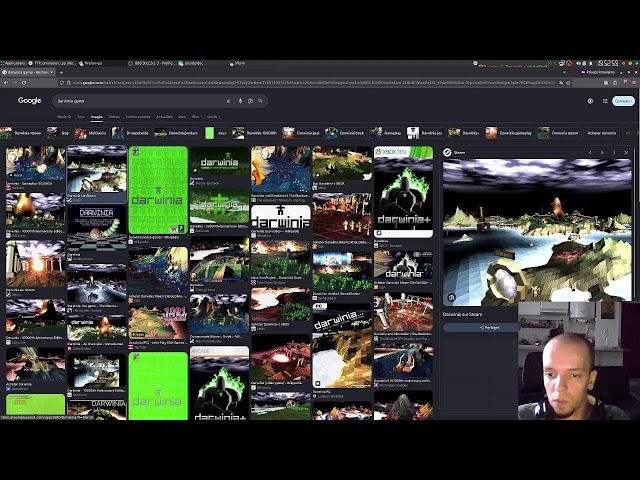Open the 1001 Let's Play thumbnail
The image size is (640, 480).
[x=158, y=322]
